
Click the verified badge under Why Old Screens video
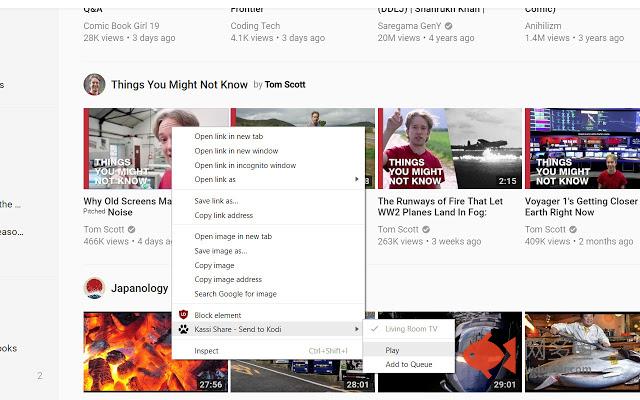coord(131,229)
